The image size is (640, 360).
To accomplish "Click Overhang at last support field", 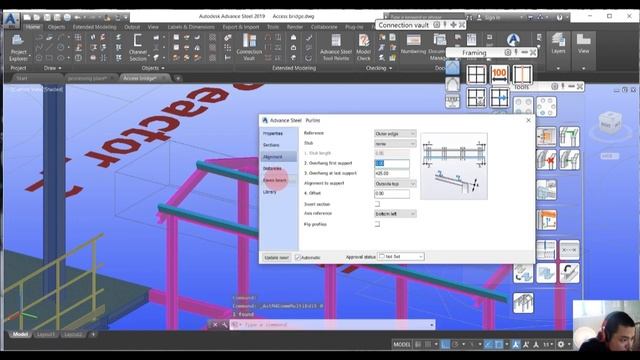I will (392, 173).
